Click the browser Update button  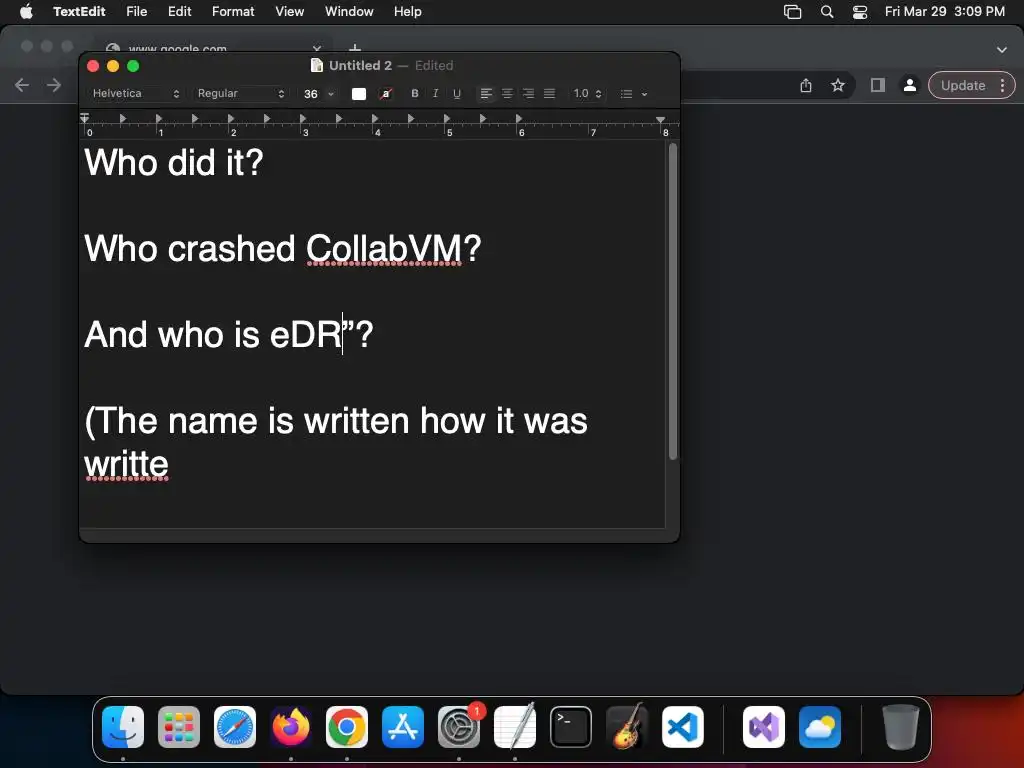click(963, 85)
